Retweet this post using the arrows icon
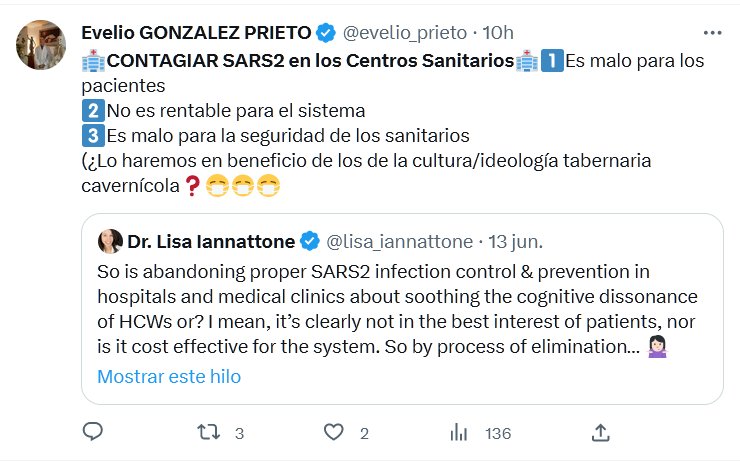Image resolution: width=740 pixels, height=464 pixels. (208, 432)
